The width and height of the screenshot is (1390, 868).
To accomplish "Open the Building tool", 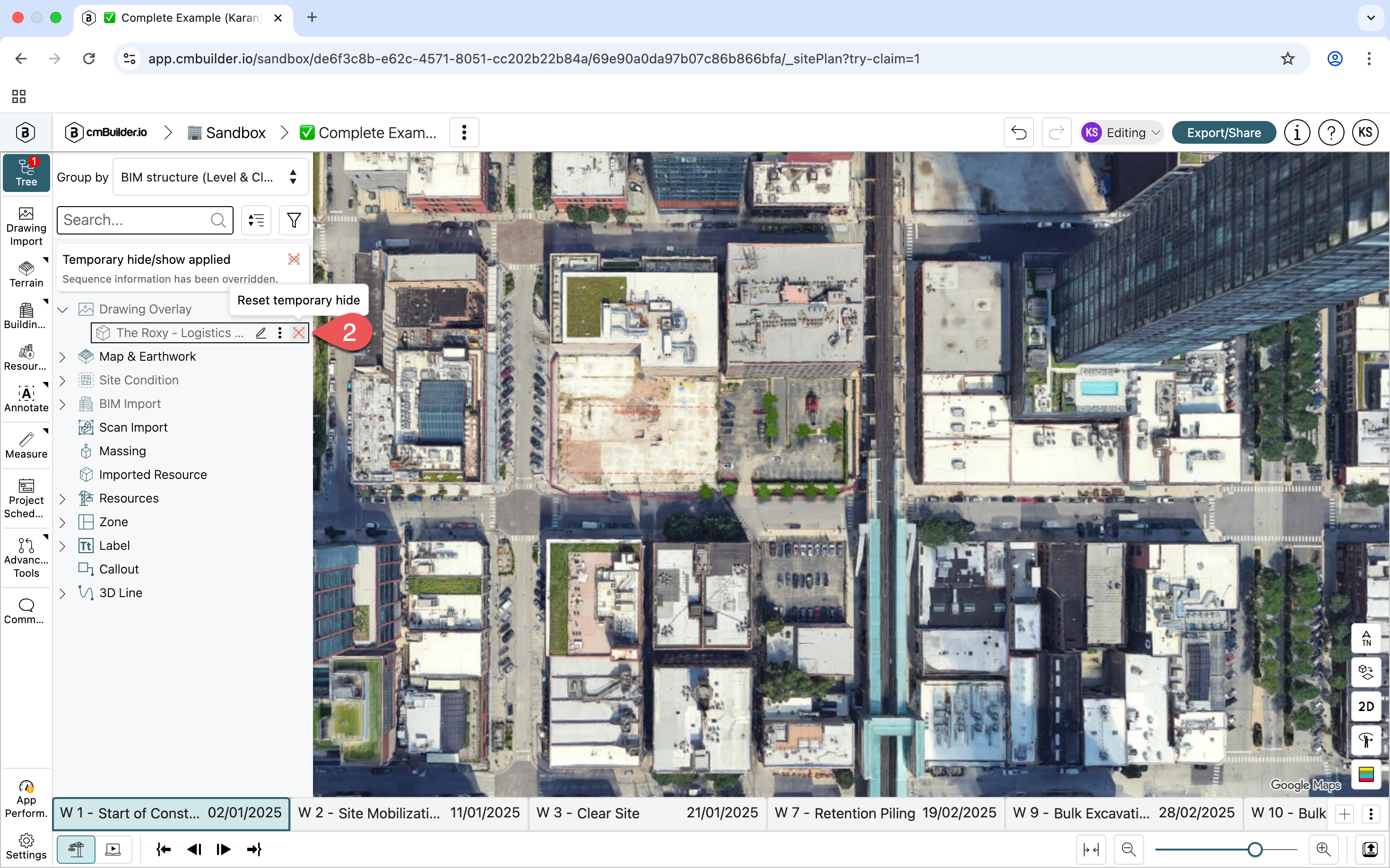I will click(x=26, y=316).
